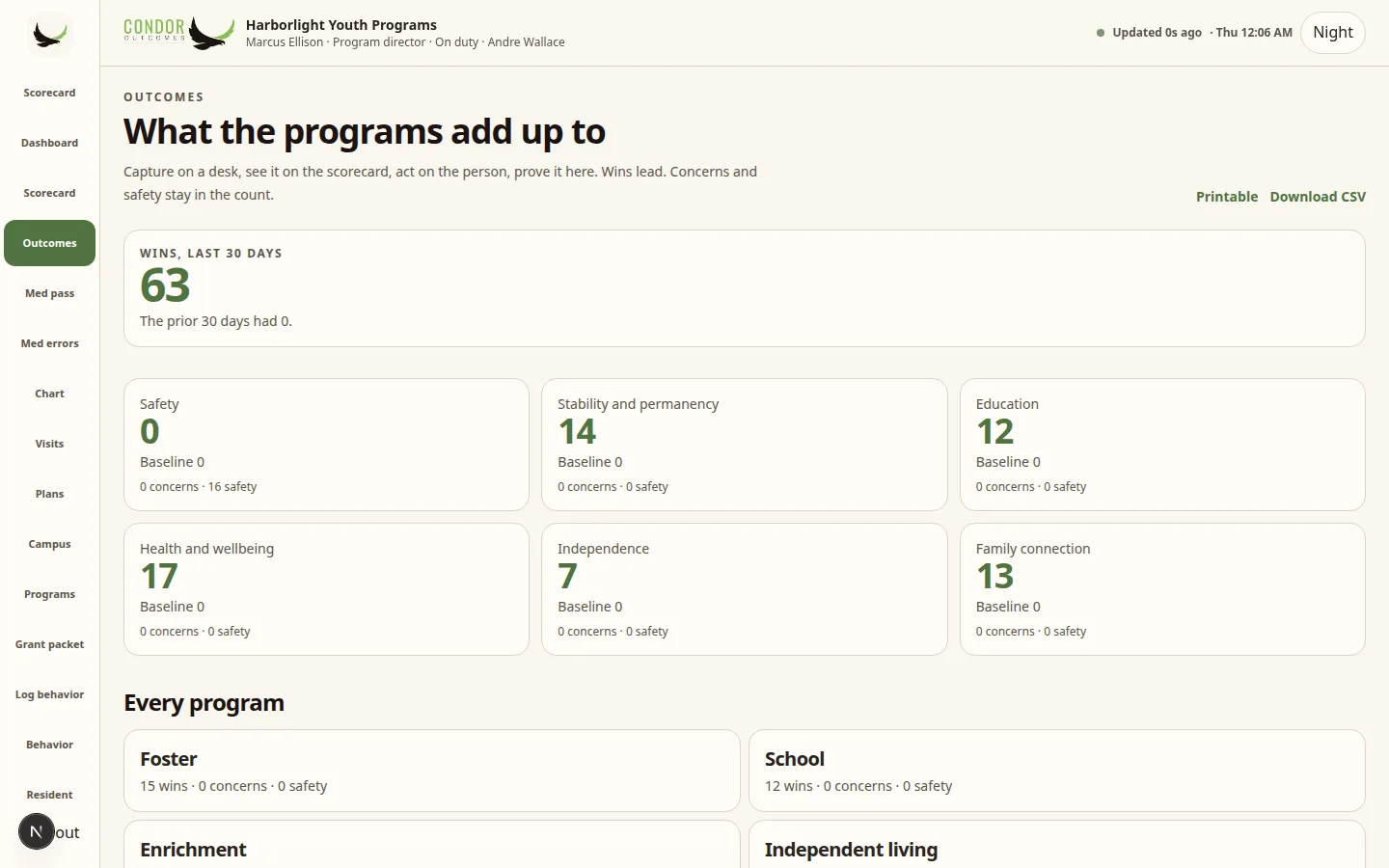The height and width of the screenshot is (868, 1389).
Task: Go to Programs in the sidebar
Action: pyautogui.click(x=50, y=594)
